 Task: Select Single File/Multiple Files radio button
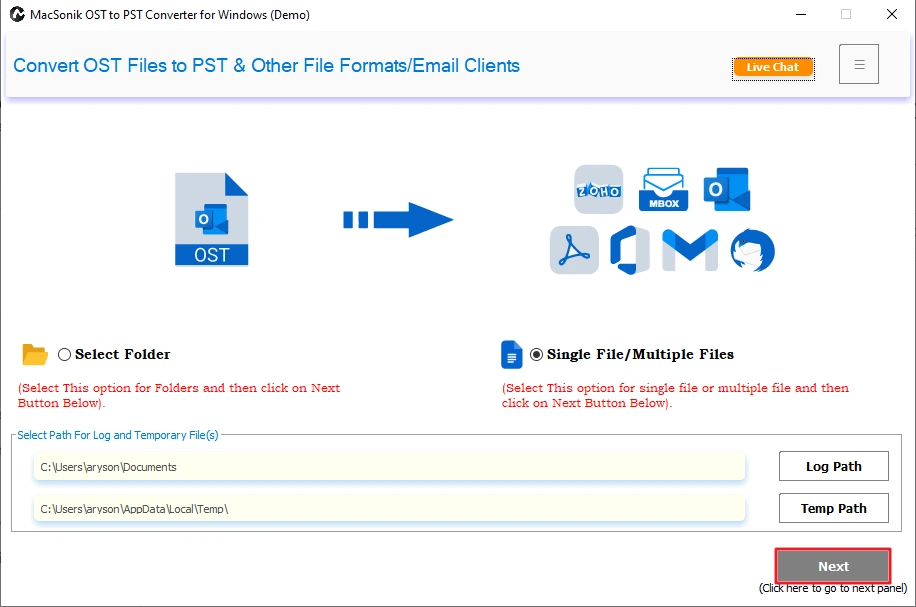pos(536,355)
